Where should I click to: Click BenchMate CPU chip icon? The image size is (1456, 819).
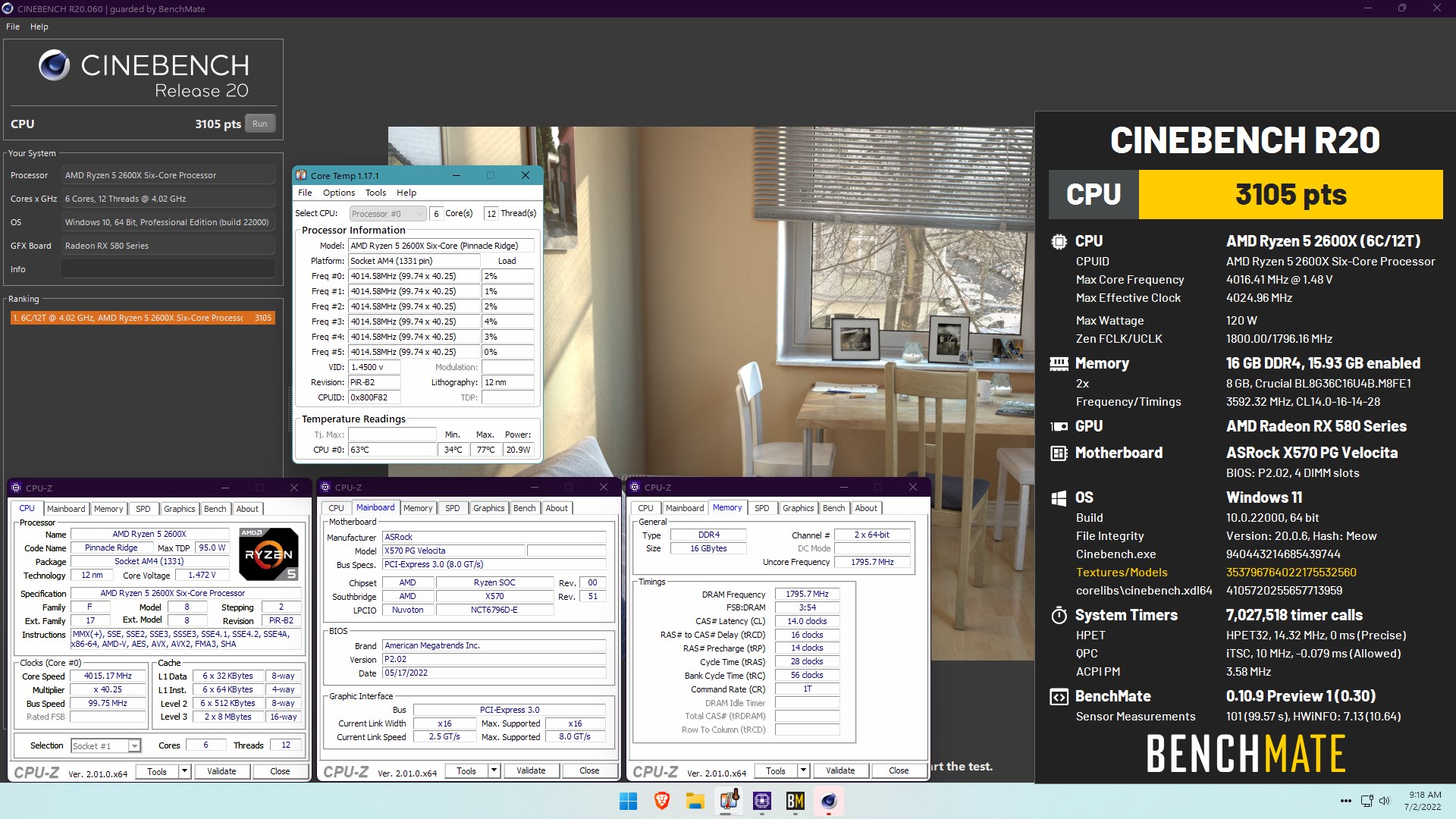pos(1059,241)
